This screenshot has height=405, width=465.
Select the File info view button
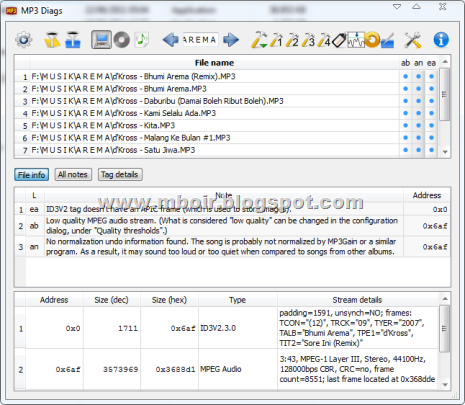coord(32,175)
